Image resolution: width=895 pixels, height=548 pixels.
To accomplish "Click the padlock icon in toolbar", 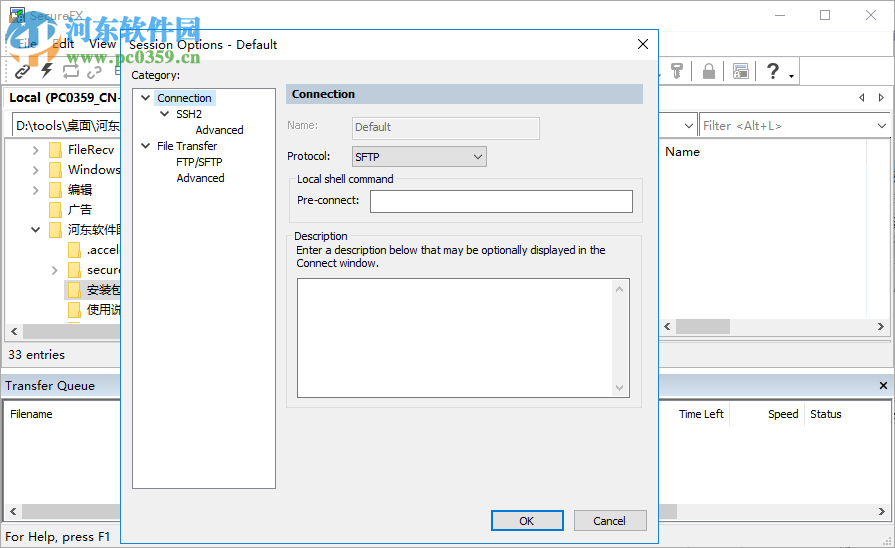I will tap(709, 71).
